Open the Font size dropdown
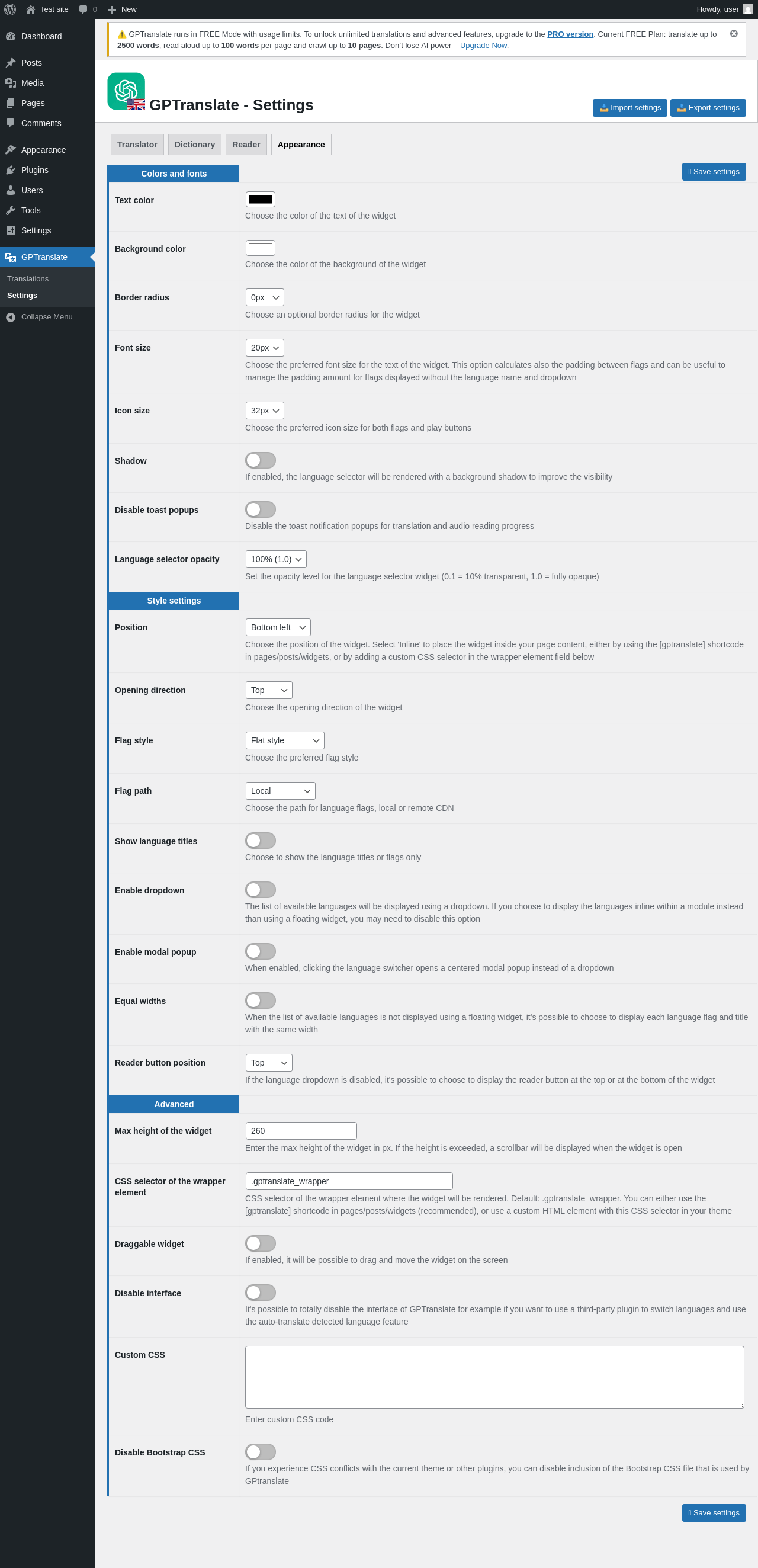 265,348
